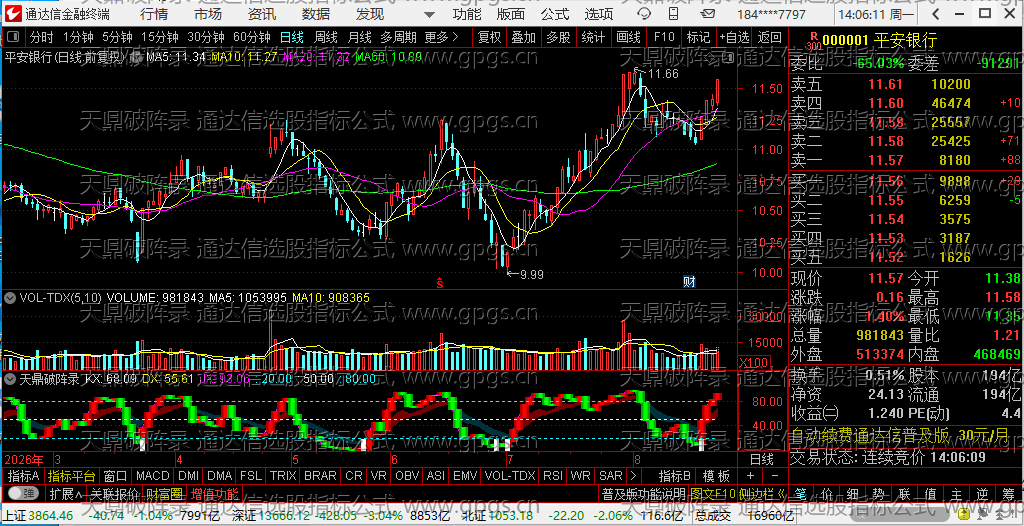
Task: Select the SAR indicator tab
Action: (x=611, y=476)
